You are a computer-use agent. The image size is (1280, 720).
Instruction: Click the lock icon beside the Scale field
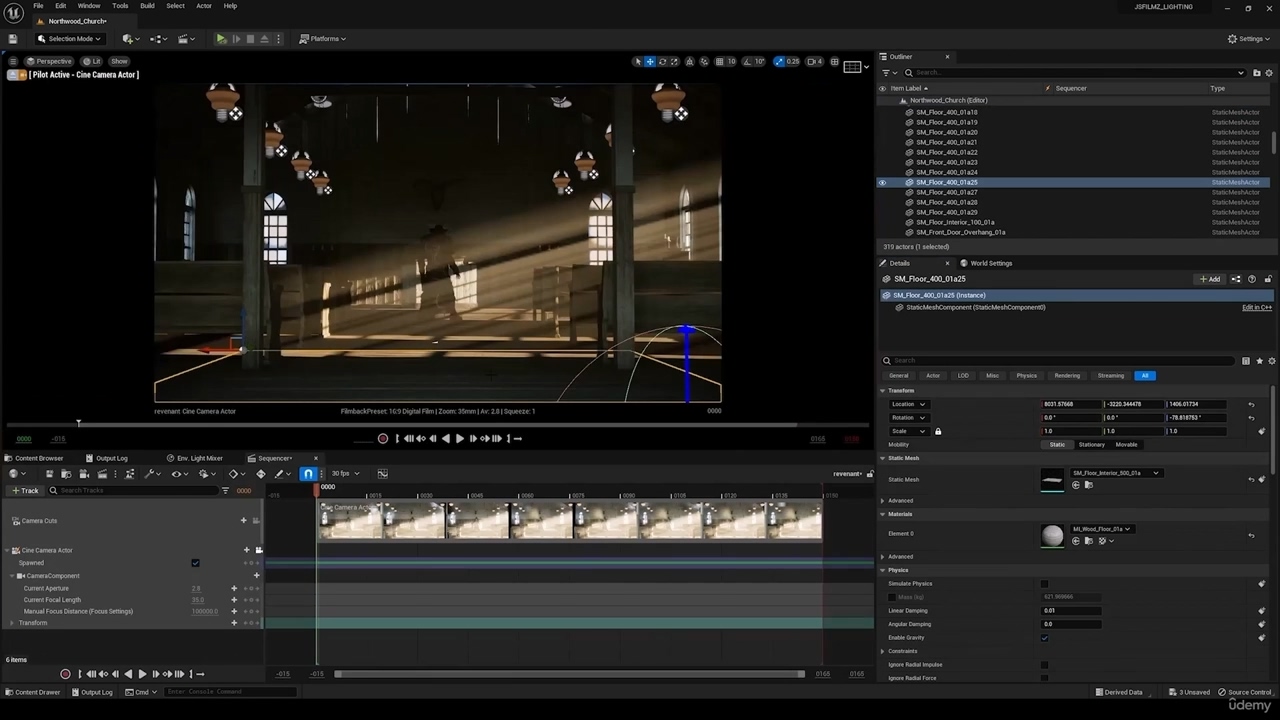(x=938, y=431)
